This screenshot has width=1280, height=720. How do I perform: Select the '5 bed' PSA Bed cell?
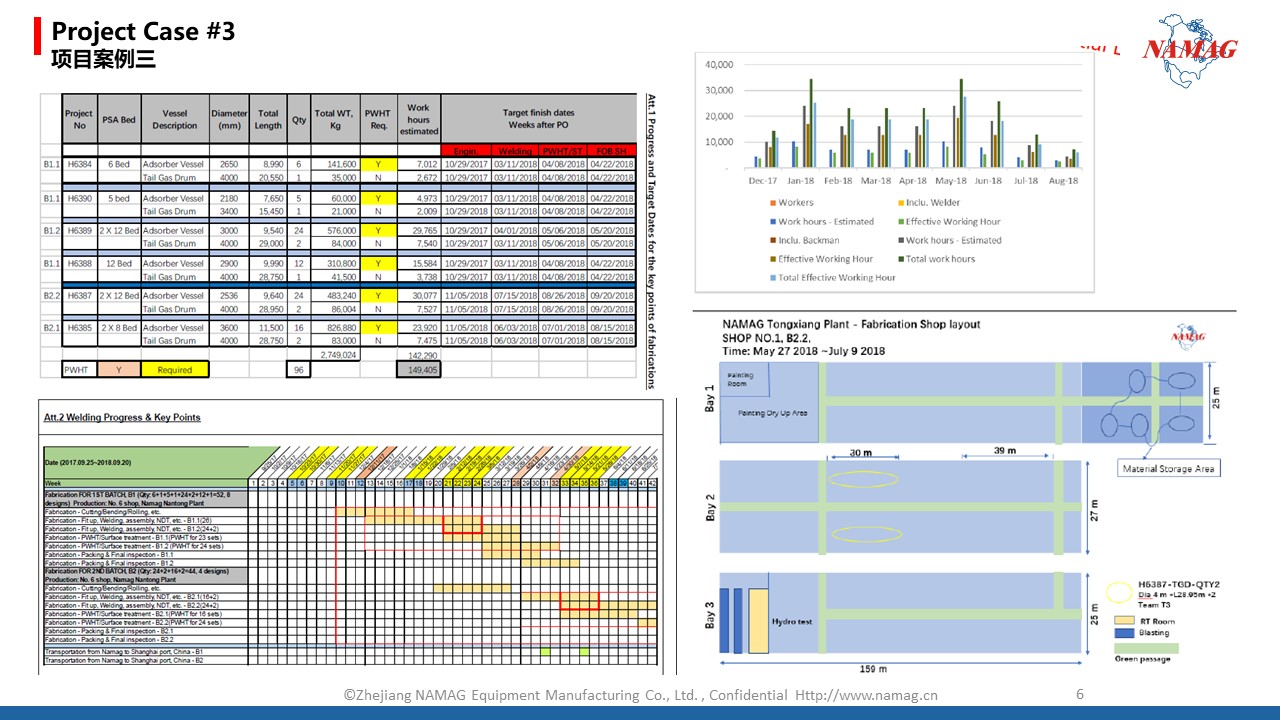[118, 198]
